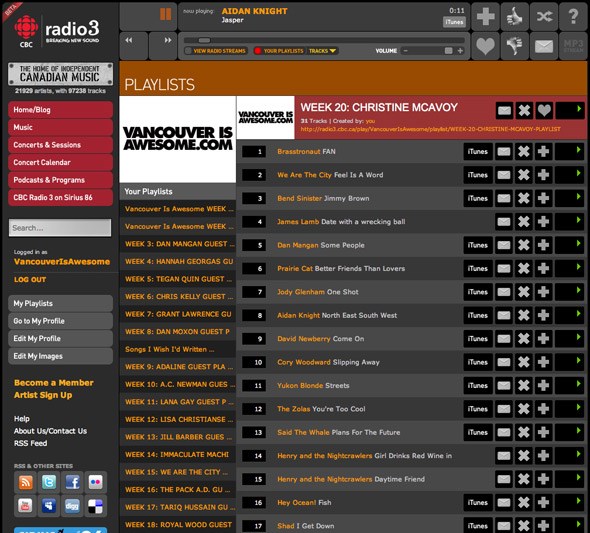Viewport: 590px width, 533px height.
Task: Click in the Search field
Action: pos(60,228)
